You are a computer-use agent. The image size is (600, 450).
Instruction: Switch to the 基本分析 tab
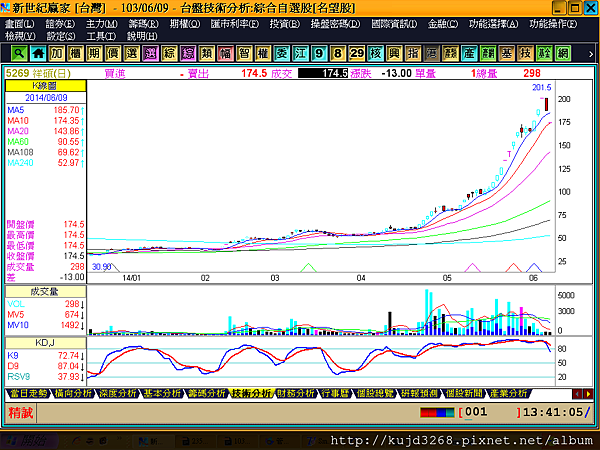point(162,393)
